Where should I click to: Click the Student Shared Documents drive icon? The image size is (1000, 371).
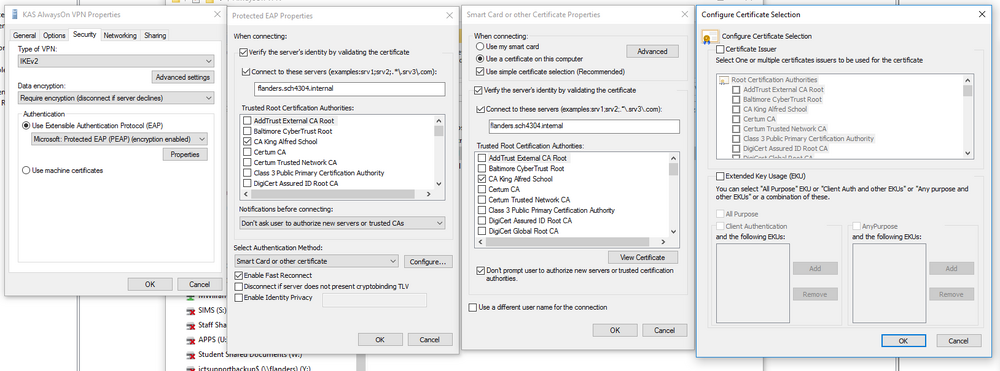(x=190, y=354)
